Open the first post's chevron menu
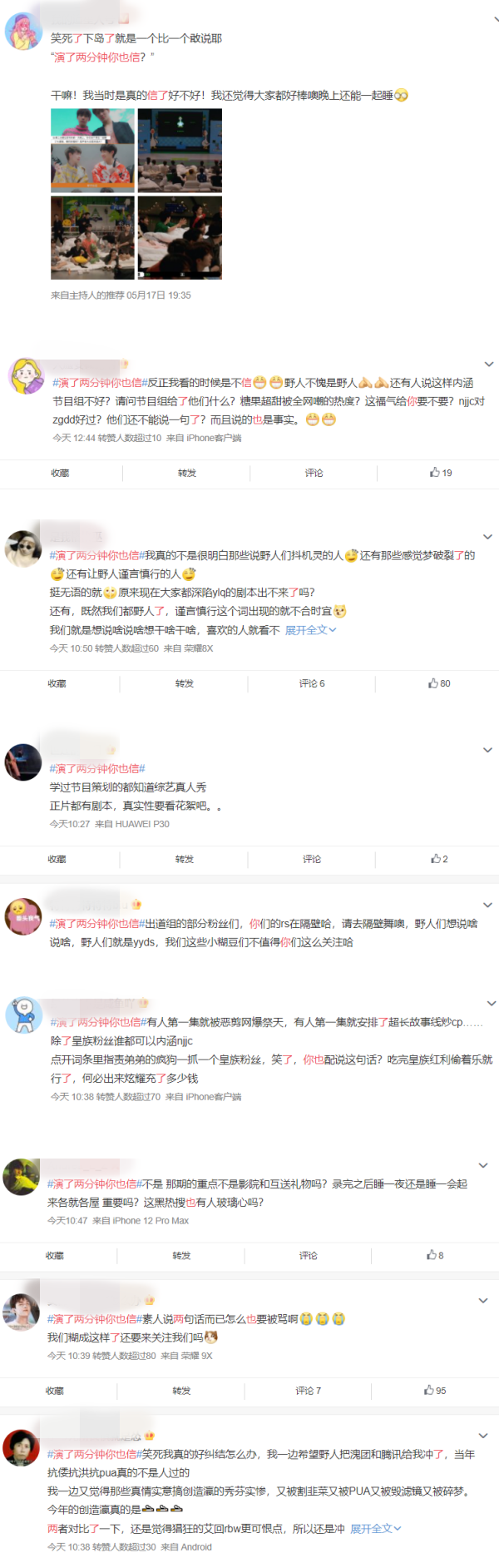The image size is (499, 1568). 497,18
